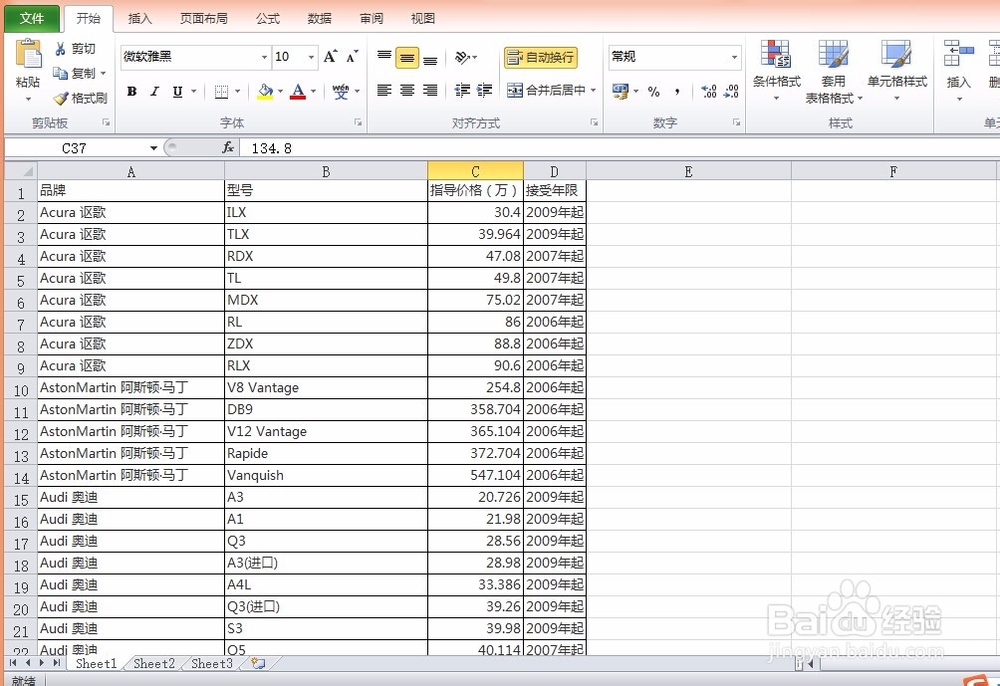Click the red font color A
The image size is (1000, 686).
[x=298, y=92]
